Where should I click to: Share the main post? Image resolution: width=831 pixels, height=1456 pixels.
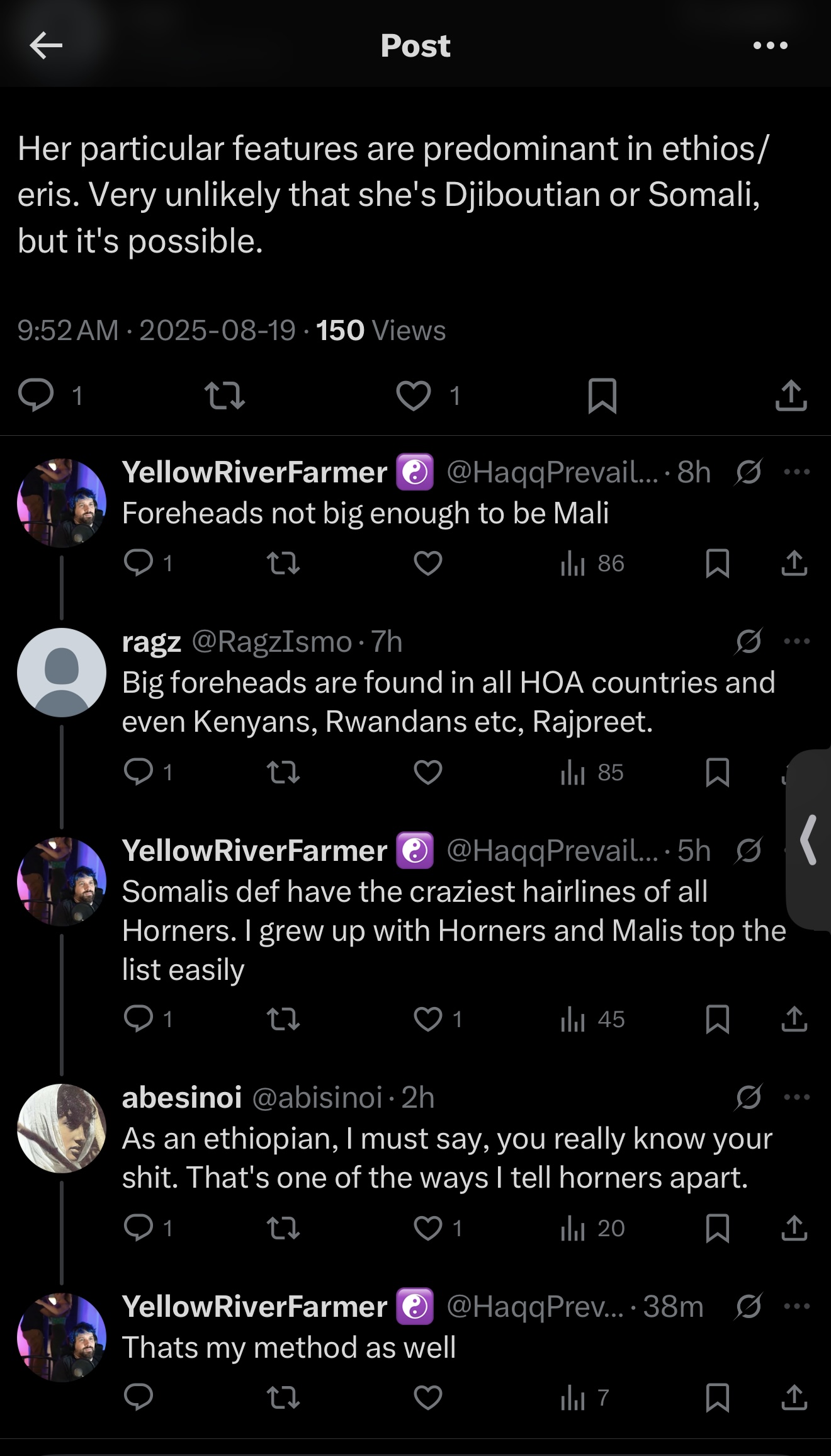[x=791, y=395]
